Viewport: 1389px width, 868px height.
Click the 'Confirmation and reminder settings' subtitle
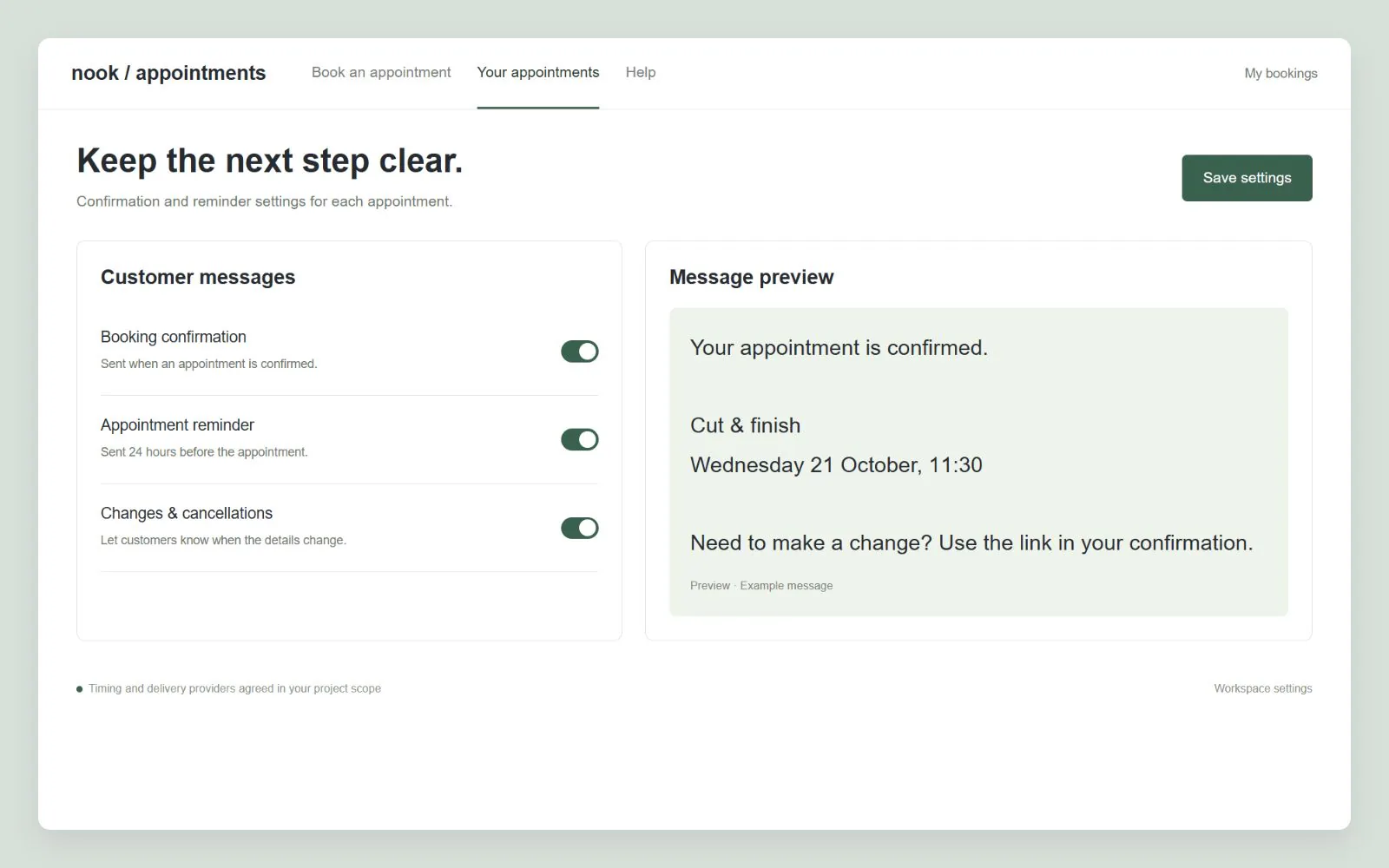pyautogui.click(x=264, y=201)
